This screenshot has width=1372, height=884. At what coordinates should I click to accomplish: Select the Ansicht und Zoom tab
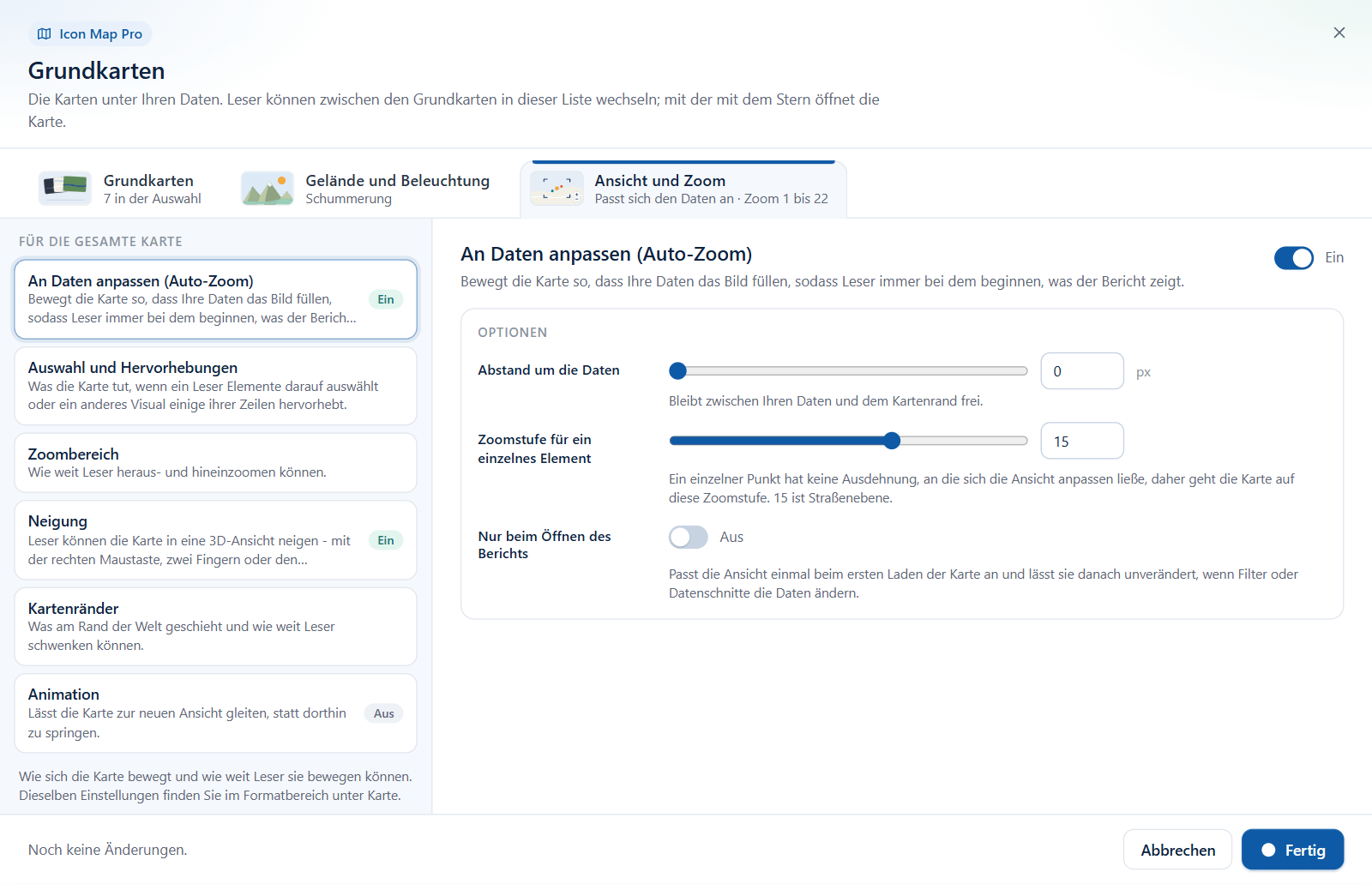683,189
